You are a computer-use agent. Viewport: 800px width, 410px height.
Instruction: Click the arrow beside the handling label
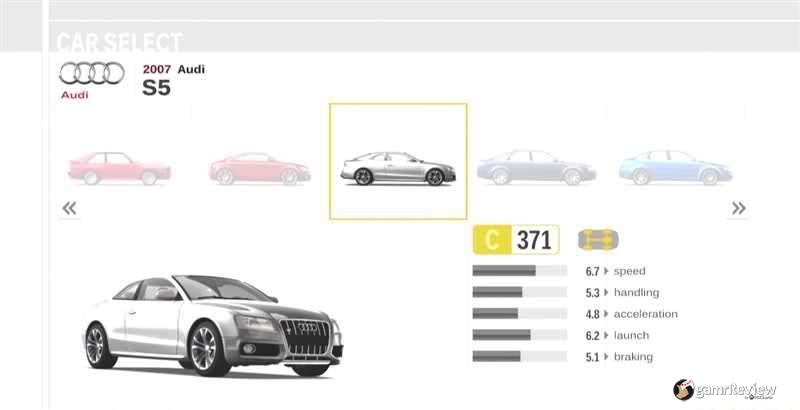(x=606, y=292)
